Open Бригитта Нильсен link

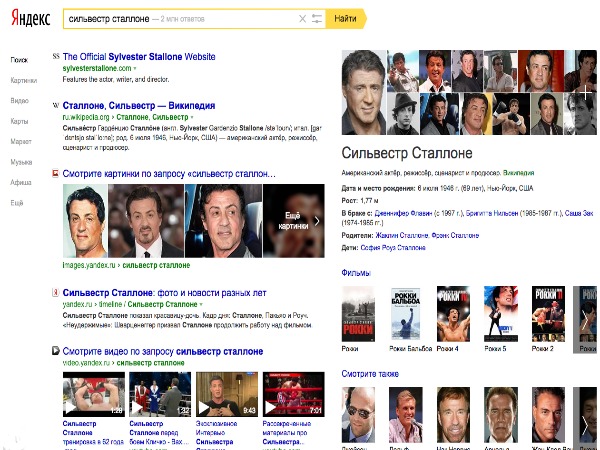[492, 213]
